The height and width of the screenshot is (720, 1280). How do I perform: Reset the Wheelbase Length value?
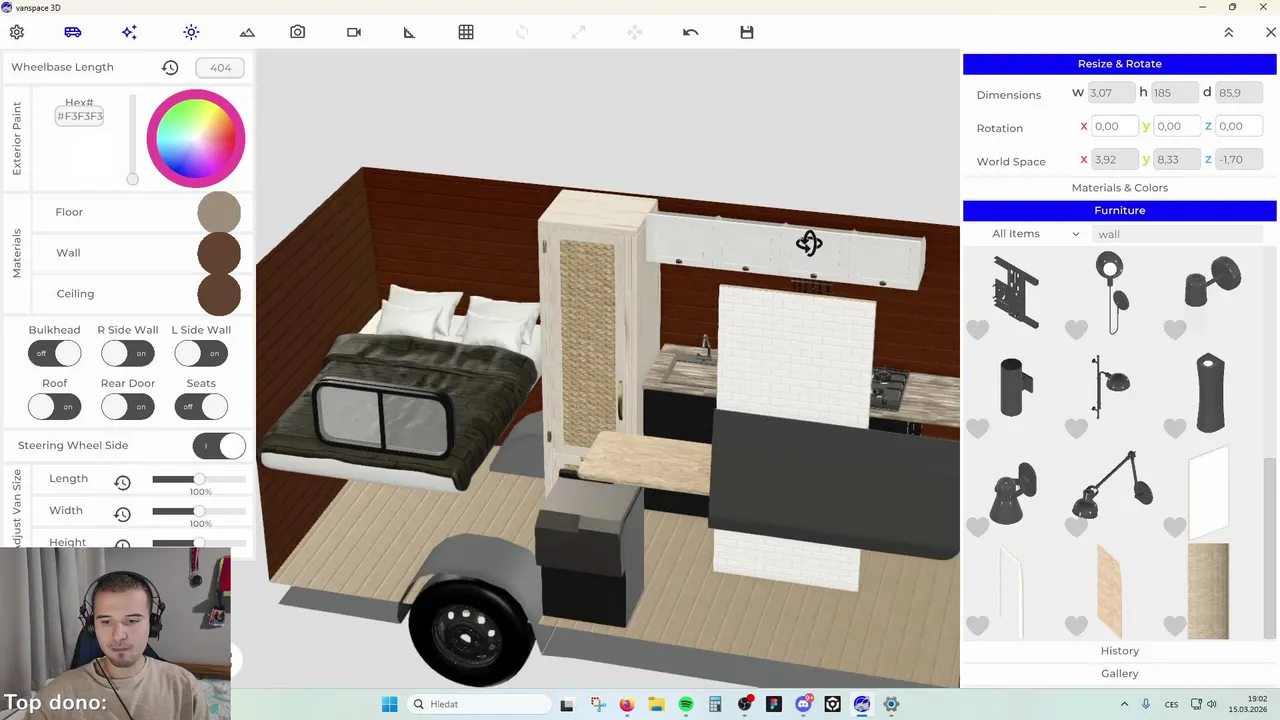170,68
